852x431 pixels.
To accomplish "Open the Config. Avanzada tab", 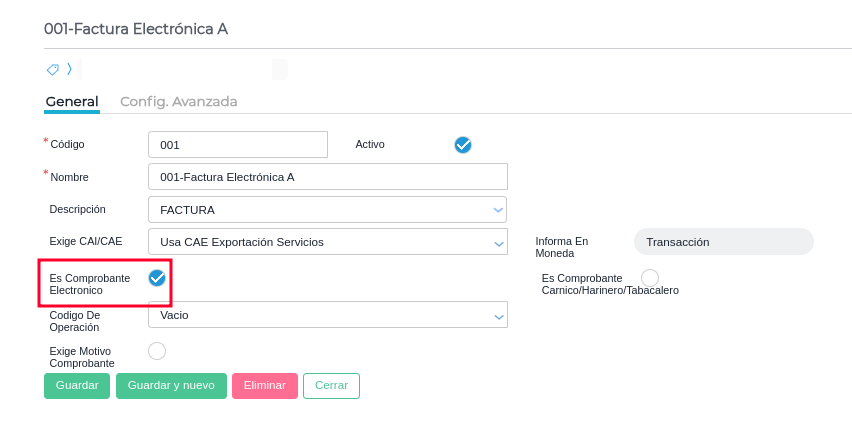I will pyautogui.click(x=178, y=101).
